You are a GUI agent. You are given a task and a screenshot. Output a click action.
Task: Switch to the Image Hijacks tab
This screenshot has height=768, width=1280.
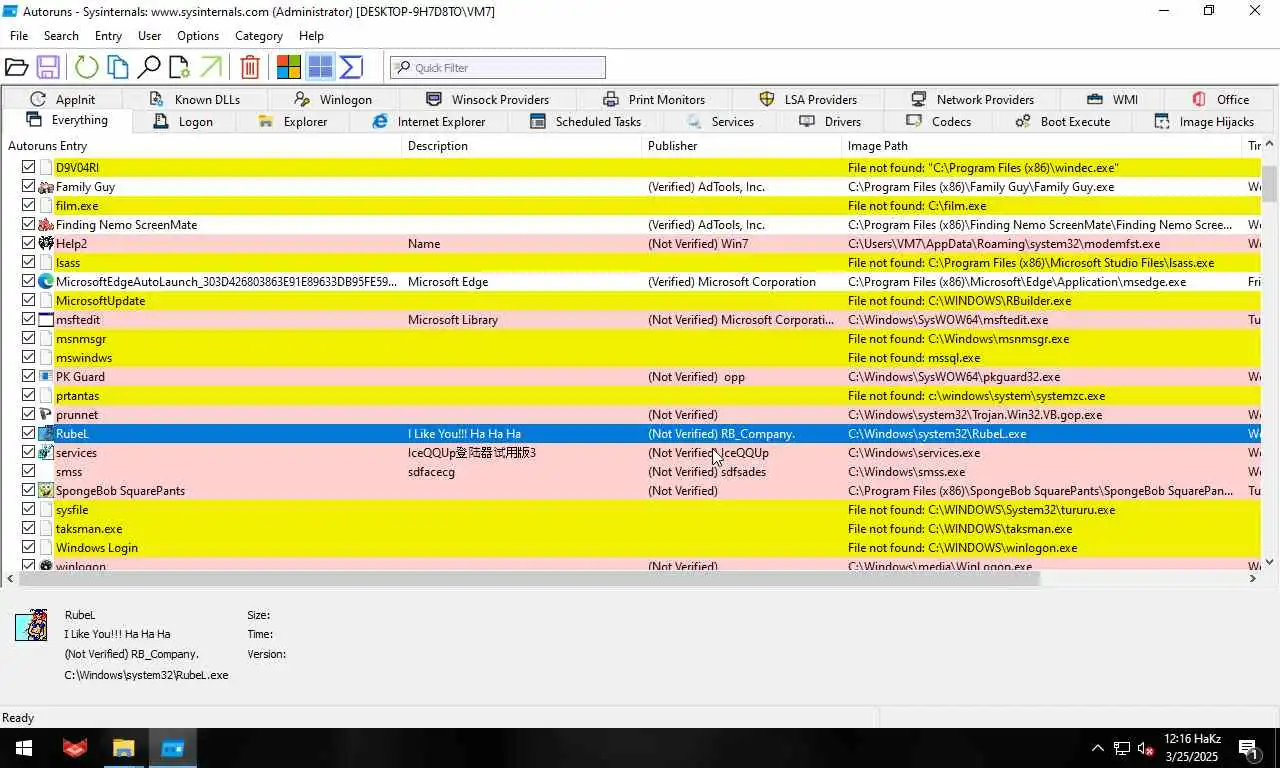[1206, 122]
